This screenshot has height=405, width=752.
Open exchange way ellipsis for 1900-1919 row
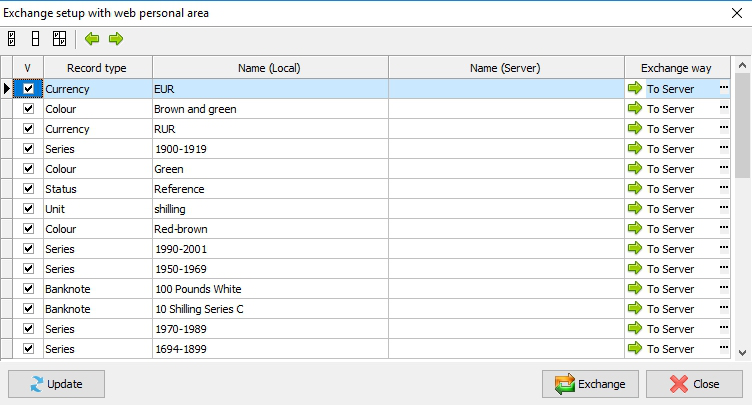pos(724,148)
